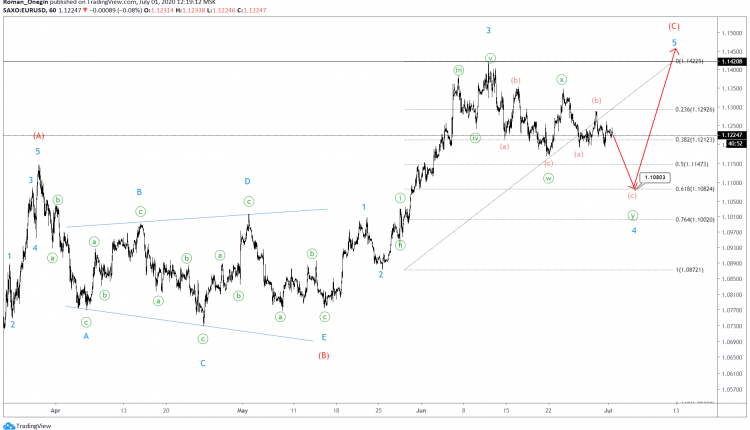Click the 1.11000 price scale value
The width and height of the screenshot is (750, 430).
pyautogui.click(x=733, y=183)
